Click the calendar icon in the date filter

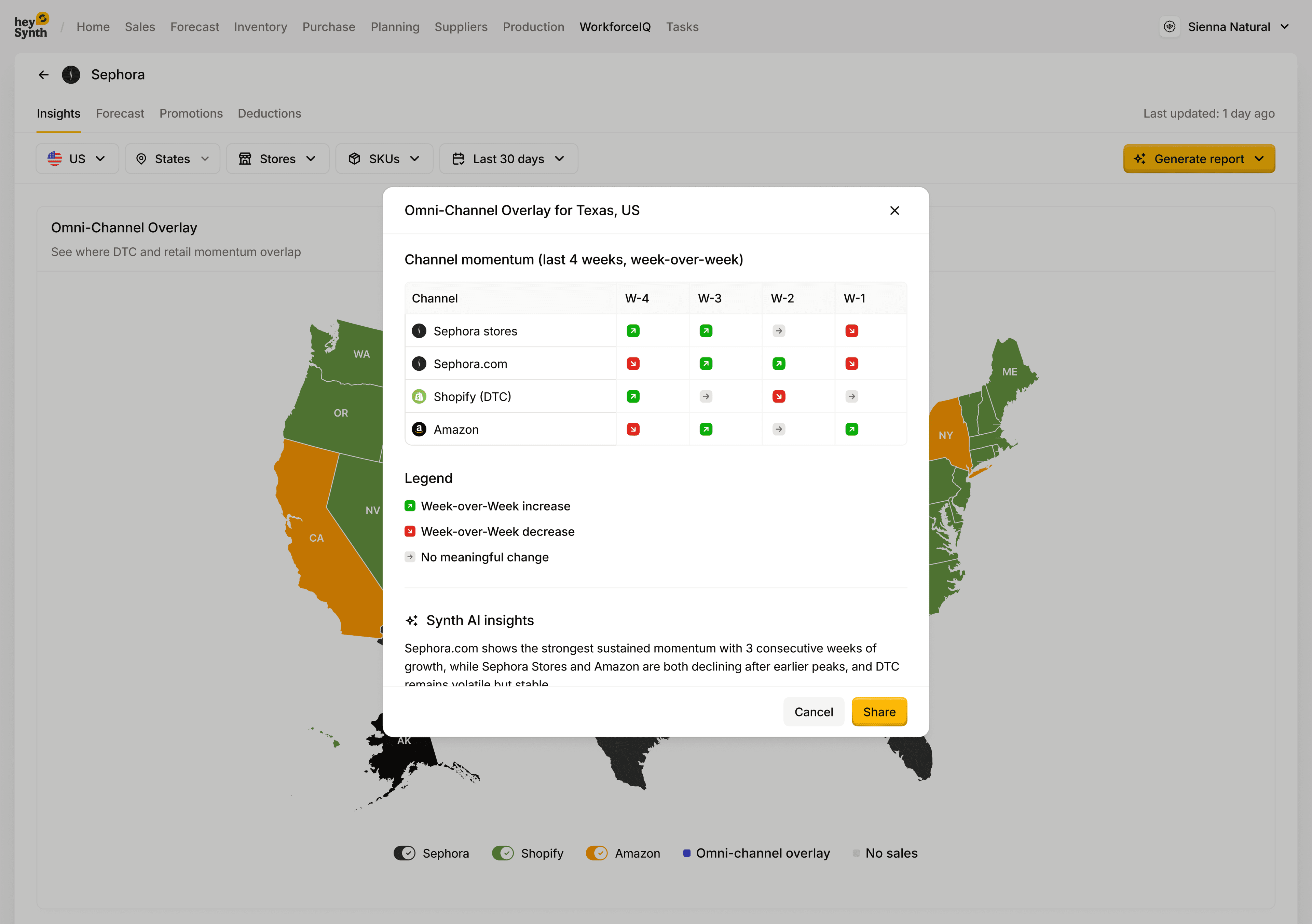coord(459,158)
